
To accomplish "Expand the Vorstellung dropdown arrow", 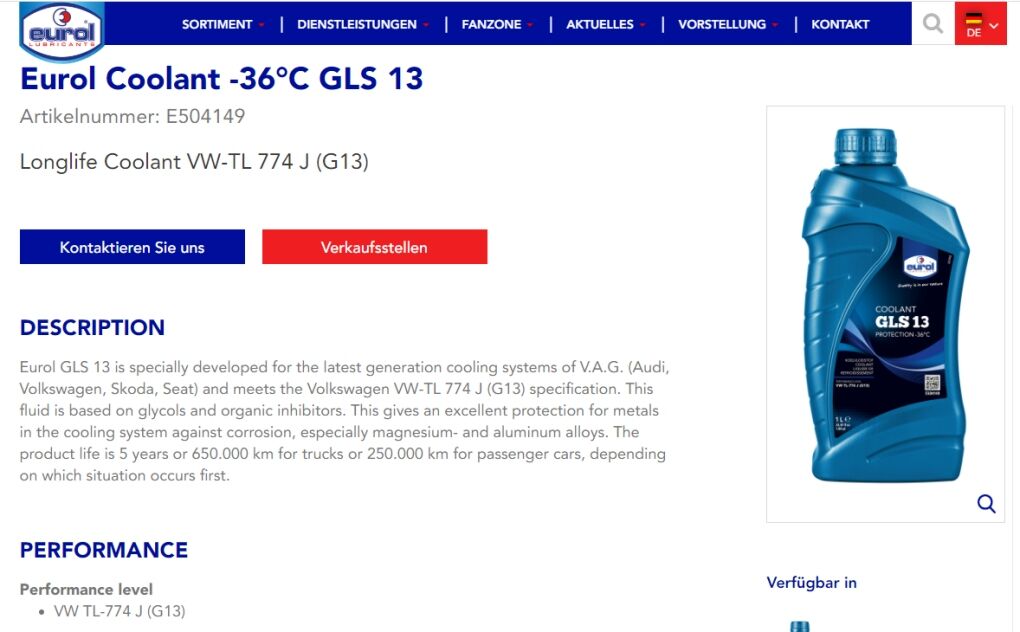I will click(x=775, y=25).
